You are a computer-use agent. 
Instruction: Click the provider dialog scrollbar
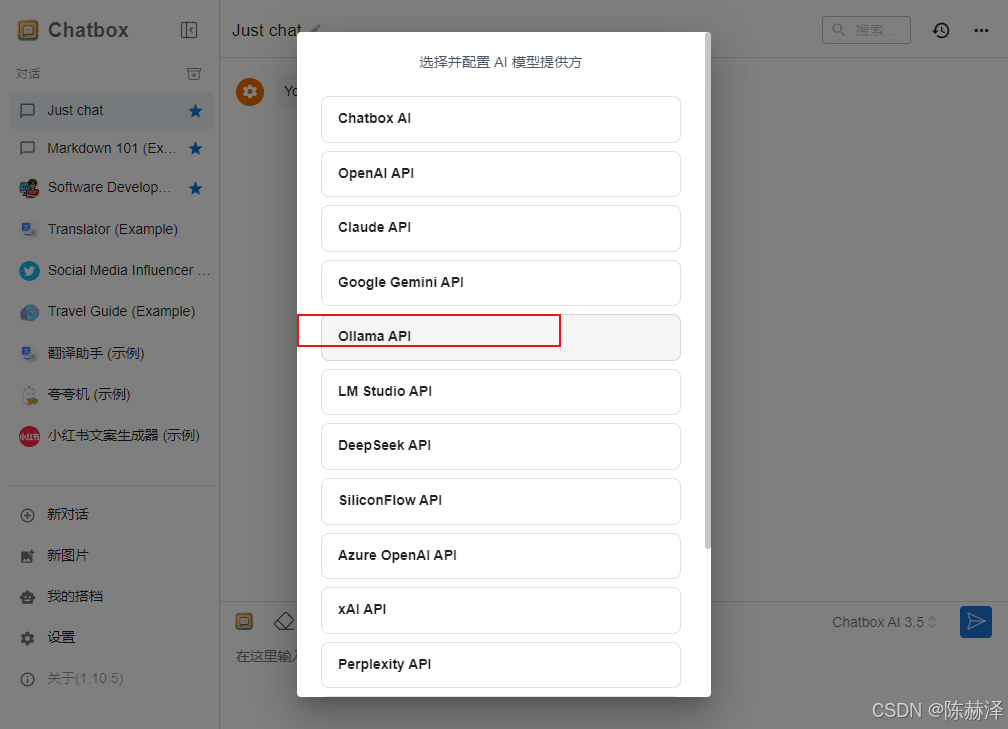[x=708, y=291]
